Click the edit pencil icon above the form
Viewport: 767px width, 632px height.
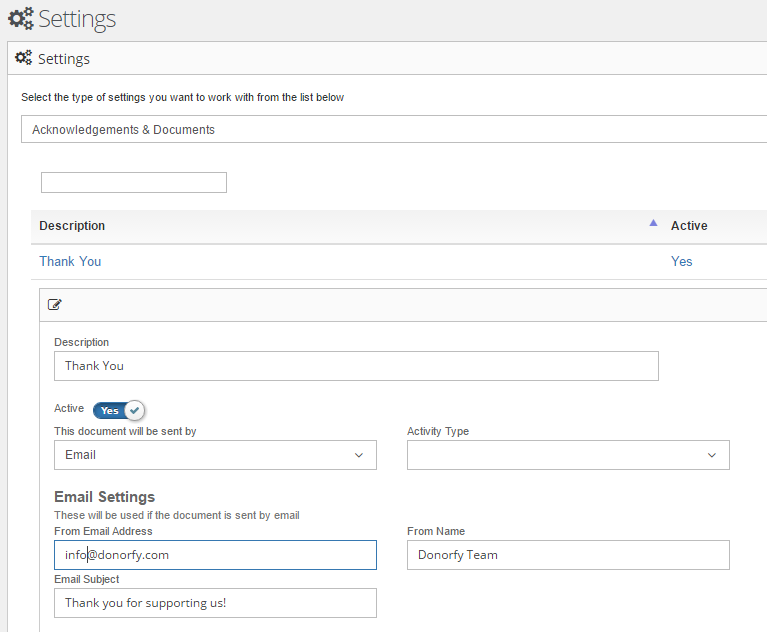pyautogui.click(x=55, y=305)
